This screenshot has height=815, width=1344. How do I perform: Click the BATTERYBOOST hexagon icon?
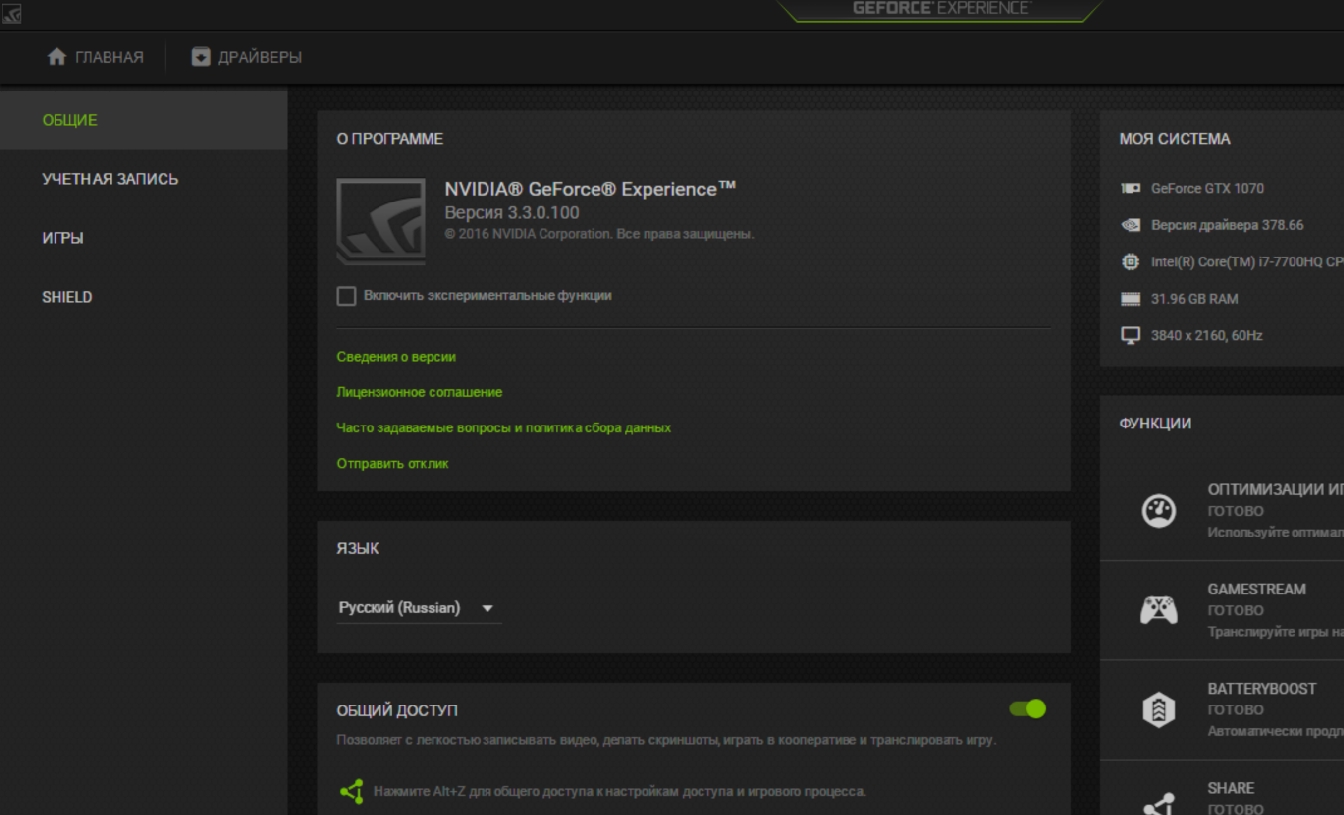(1159, 710)
